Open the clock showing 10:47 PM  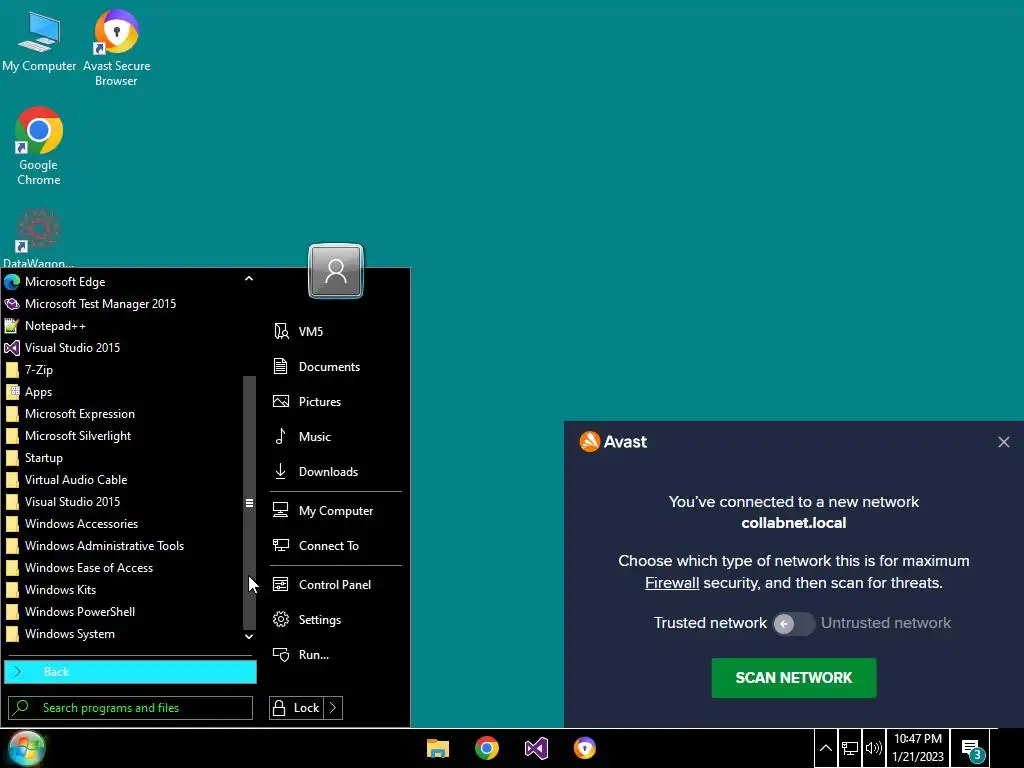click(x=918, y=748)
